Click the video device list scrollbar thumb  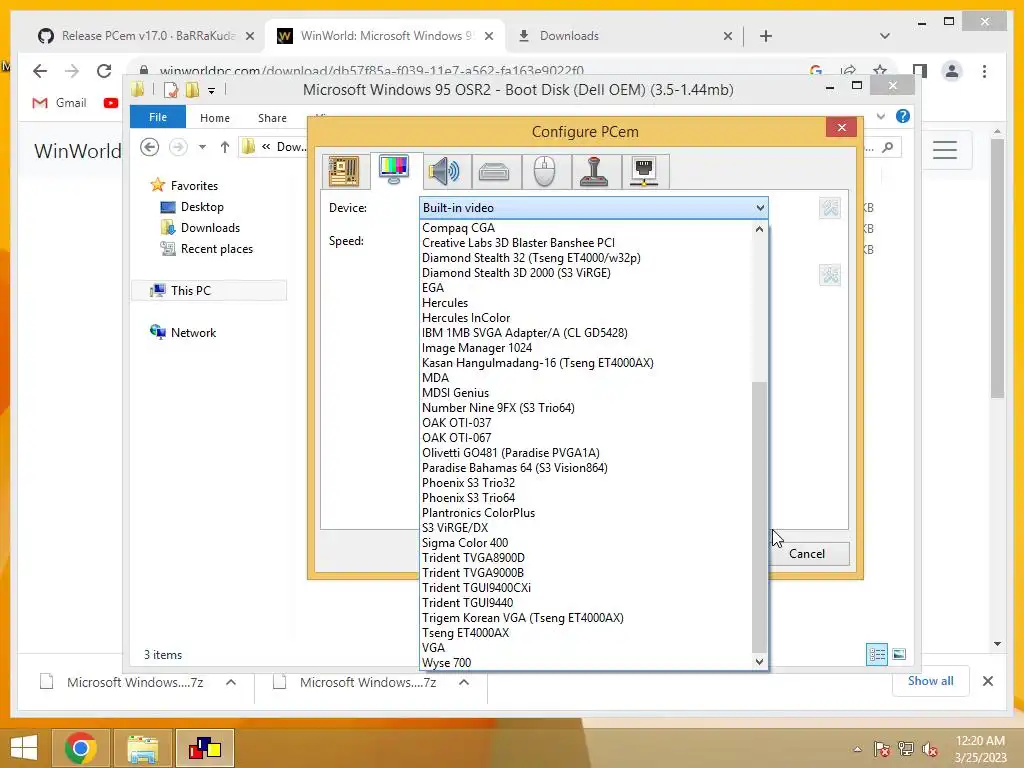(759, 516)
